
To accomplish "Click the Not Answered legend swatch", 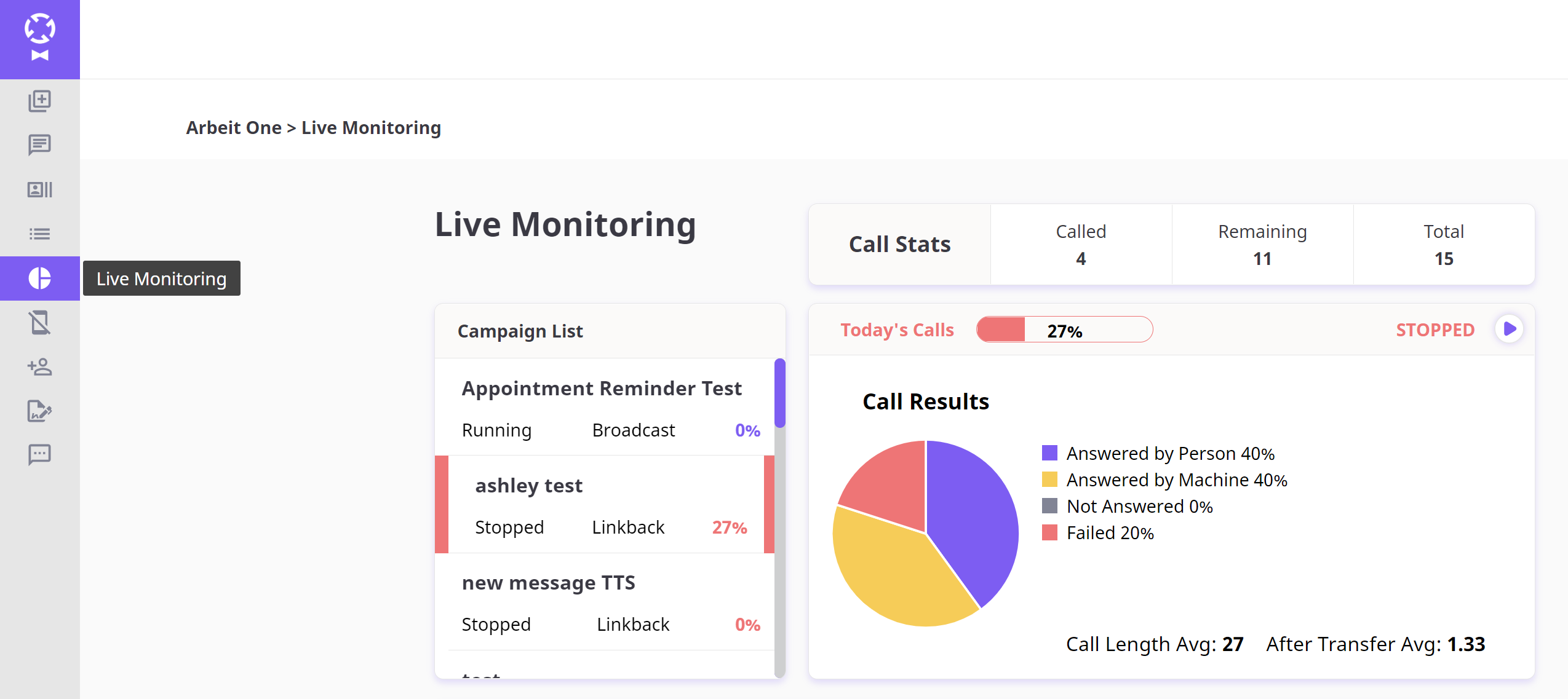I will point(1049,506).
